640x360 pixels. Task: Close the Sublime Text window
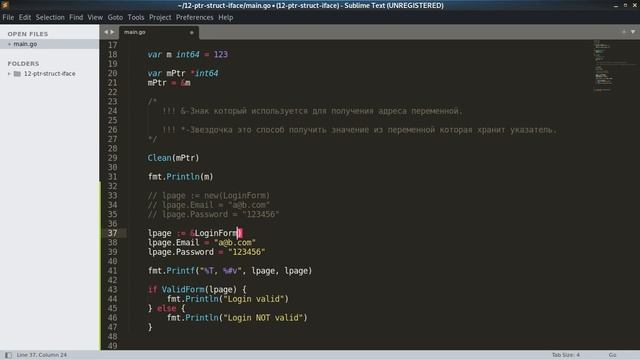pyautogui.click(x=635, y=5)
